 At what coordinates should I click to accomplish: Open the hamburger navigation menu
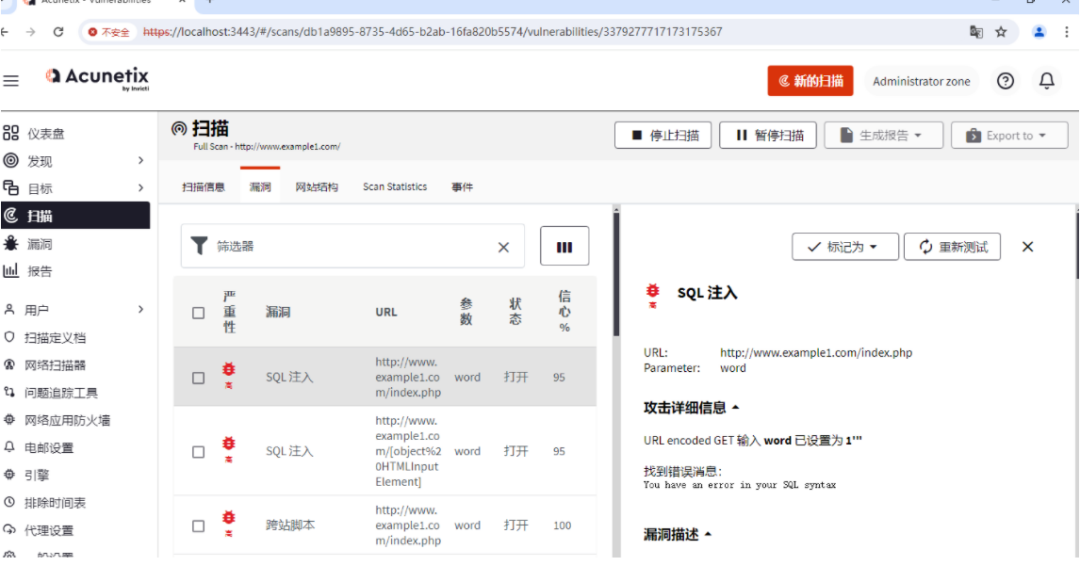pyautogui.click(x=11, y=81)
